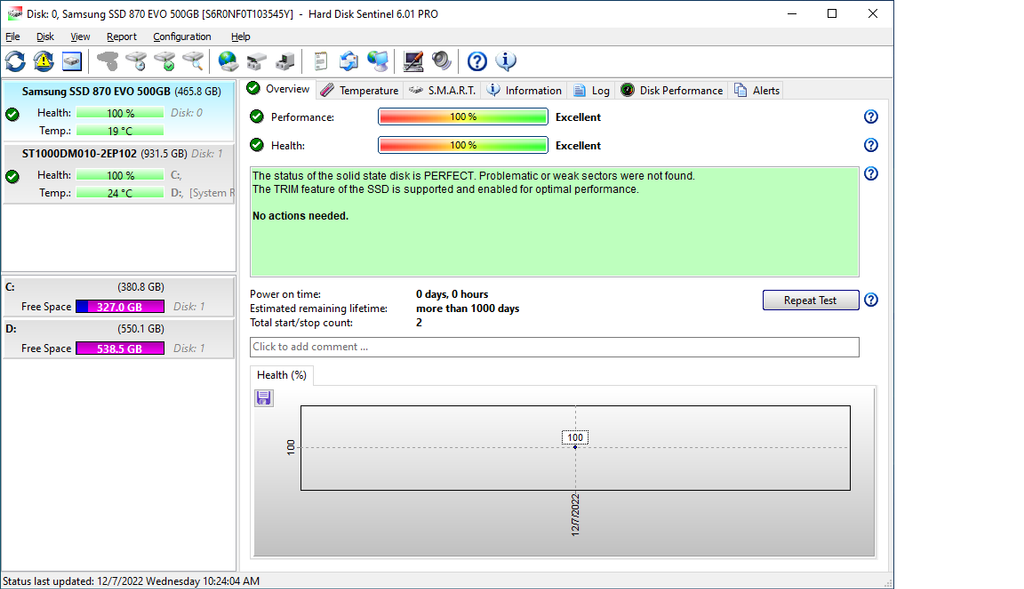Screen dimensions: 1024x589
Task: Click the Health 100 % gradient bar
Action: click(463, 145)
